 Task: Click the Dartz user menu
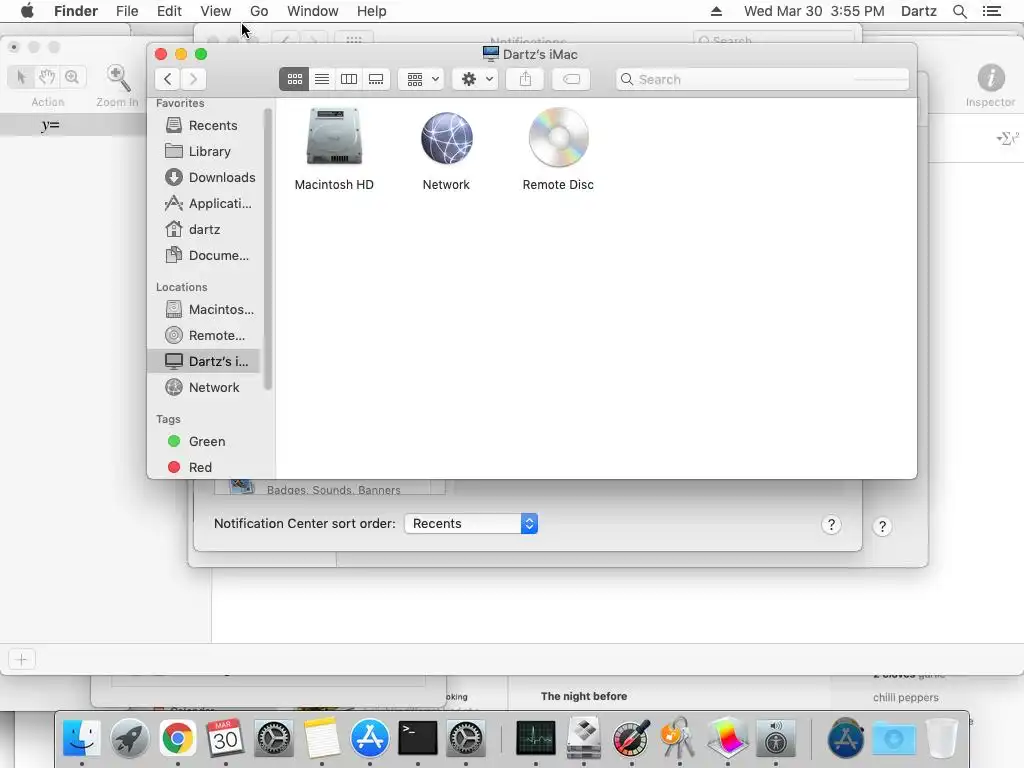pyautogui.click(x=918, y=11)
